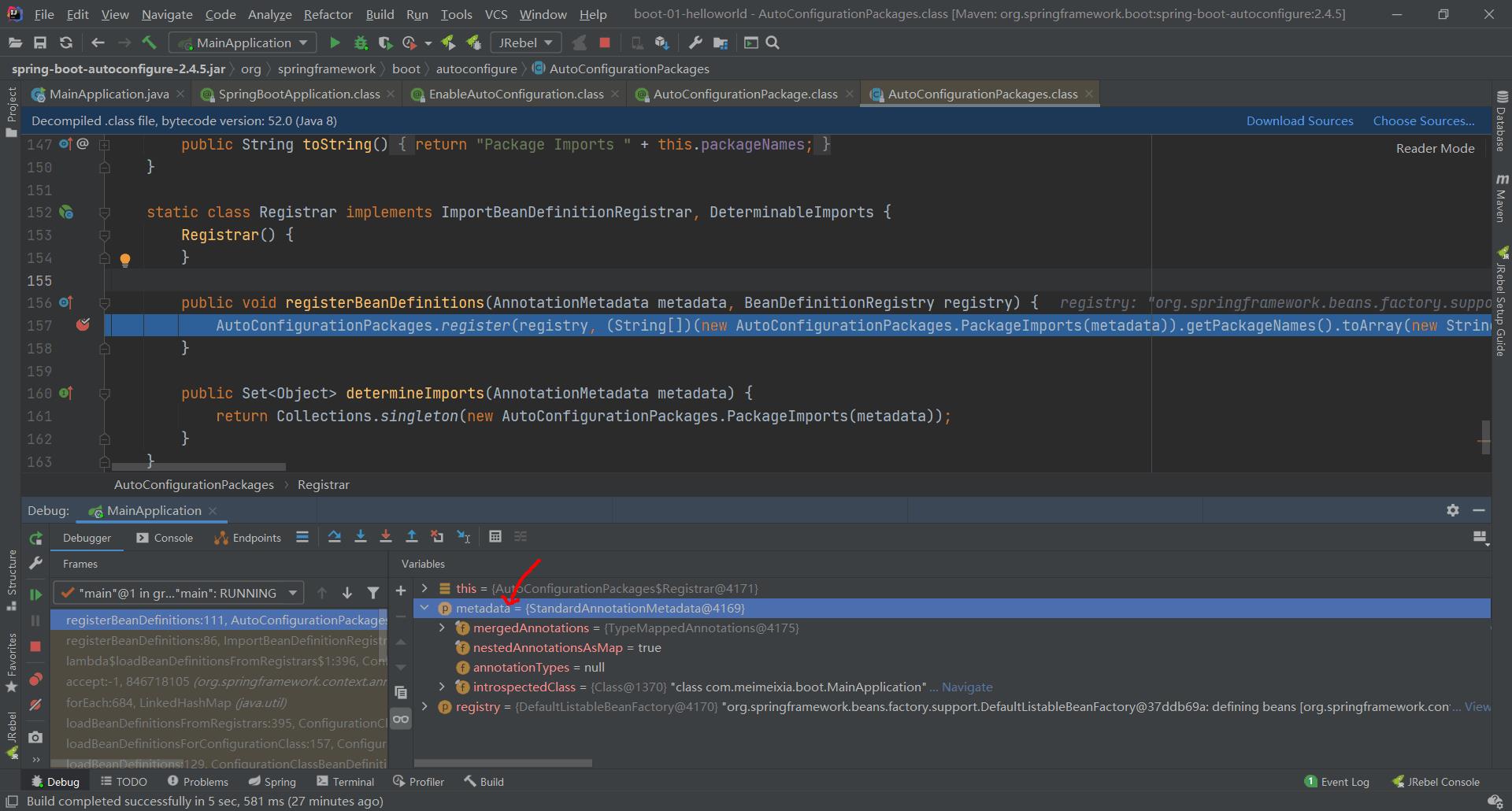Image resolution: width=1512 pixels, height=811 pixels.
Task: Switch to SpringBootApplication.class tab
Action: (x=299, y=94)
